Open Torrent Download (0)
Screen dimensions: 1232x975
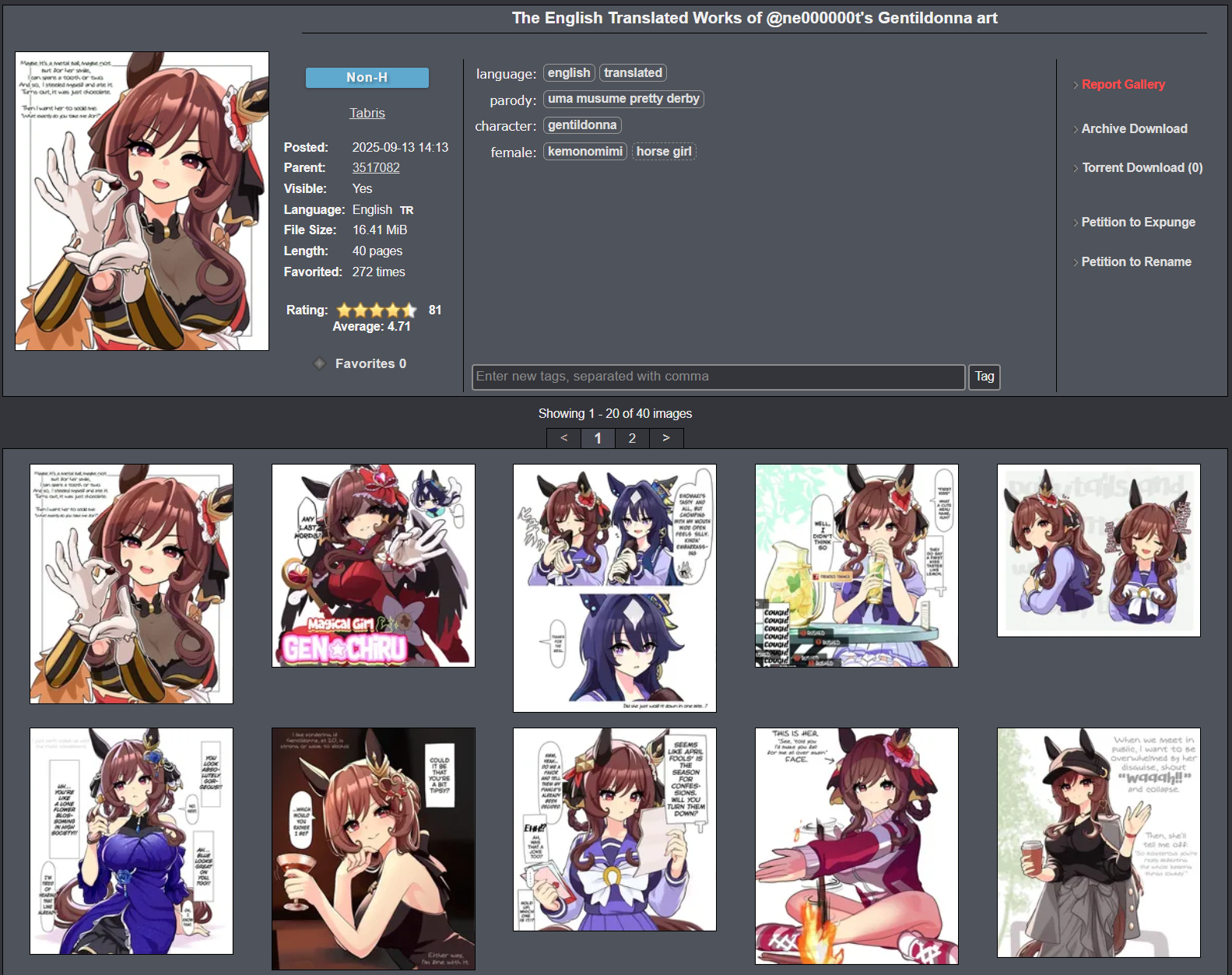coord(1142,167)
